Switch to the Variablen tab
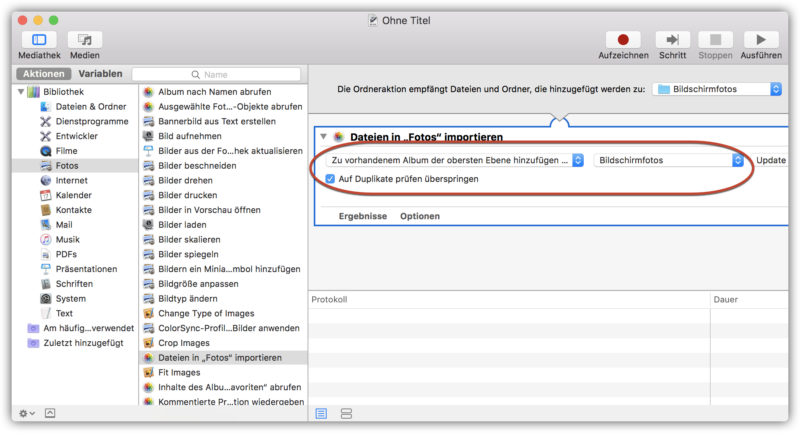Viewport: 800px width, 433px height. coord(100,74)
